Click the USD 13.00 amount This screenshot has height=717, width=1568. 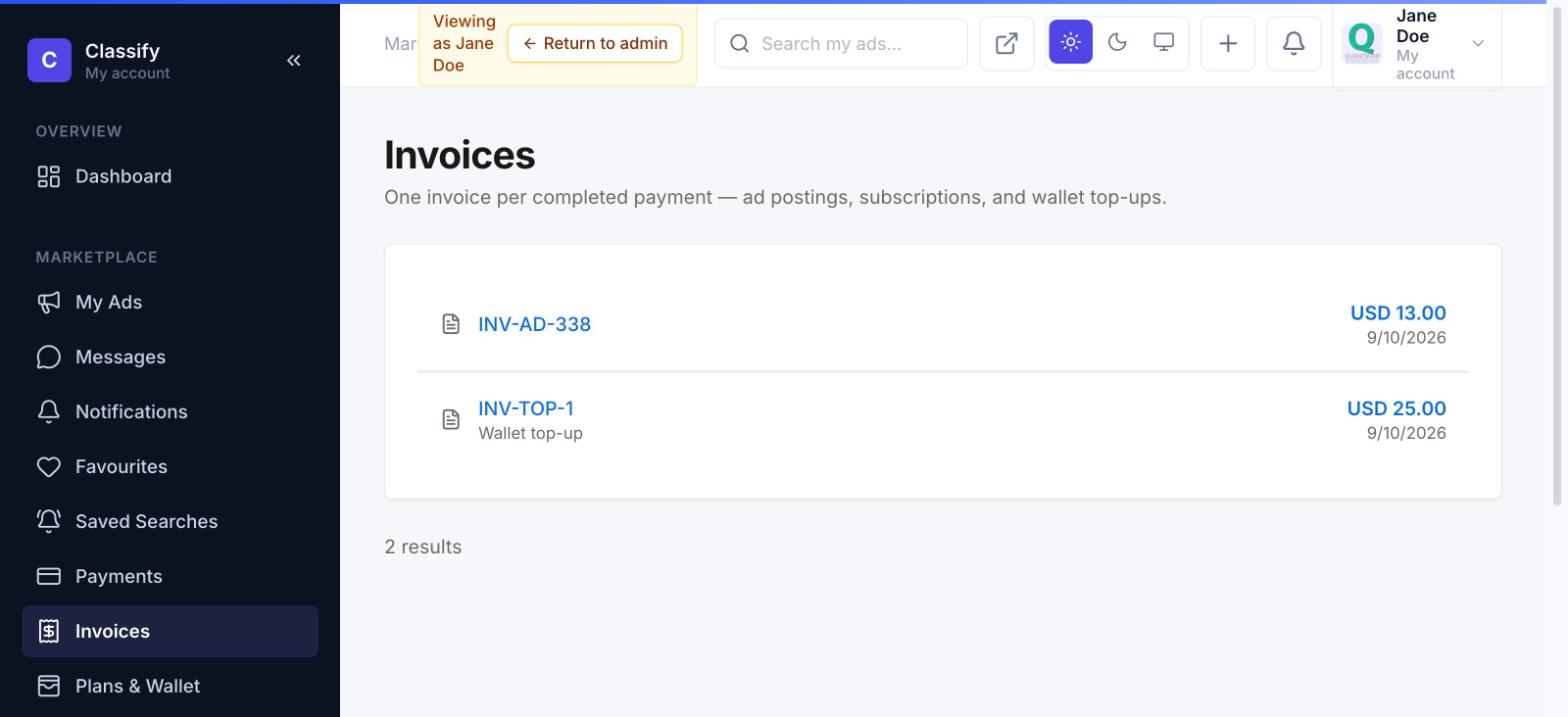[1398, 313]
